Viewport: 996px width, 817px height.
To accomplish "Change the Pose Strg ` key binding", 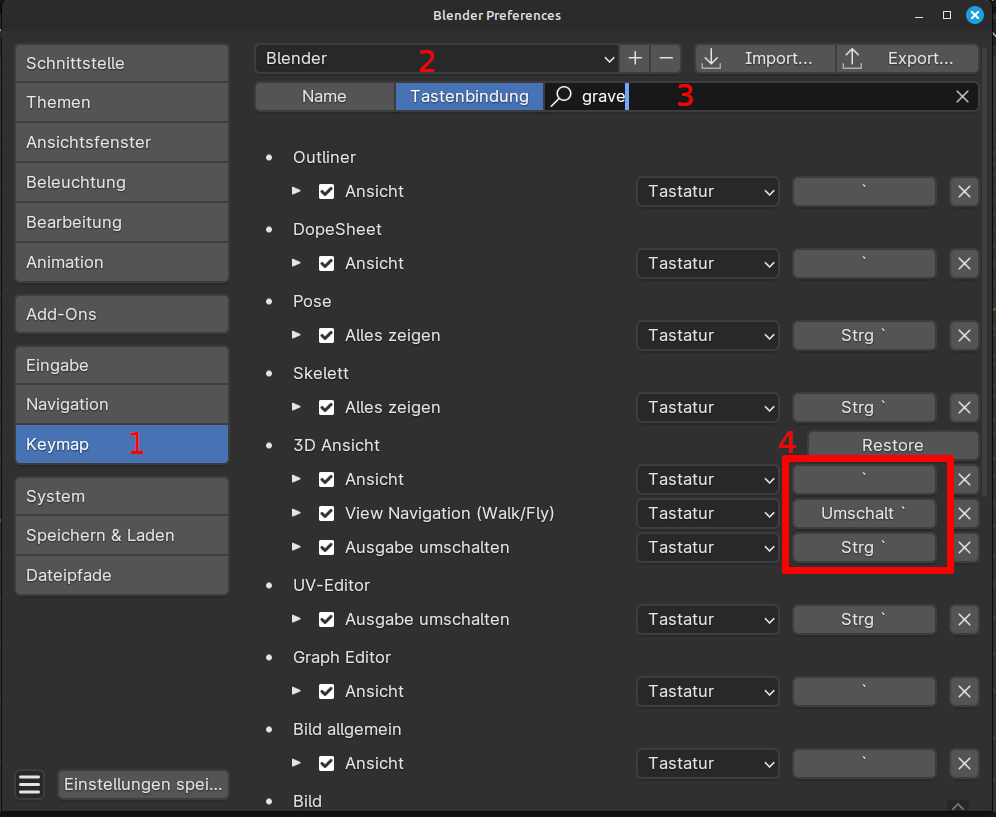I will [864, 335].
